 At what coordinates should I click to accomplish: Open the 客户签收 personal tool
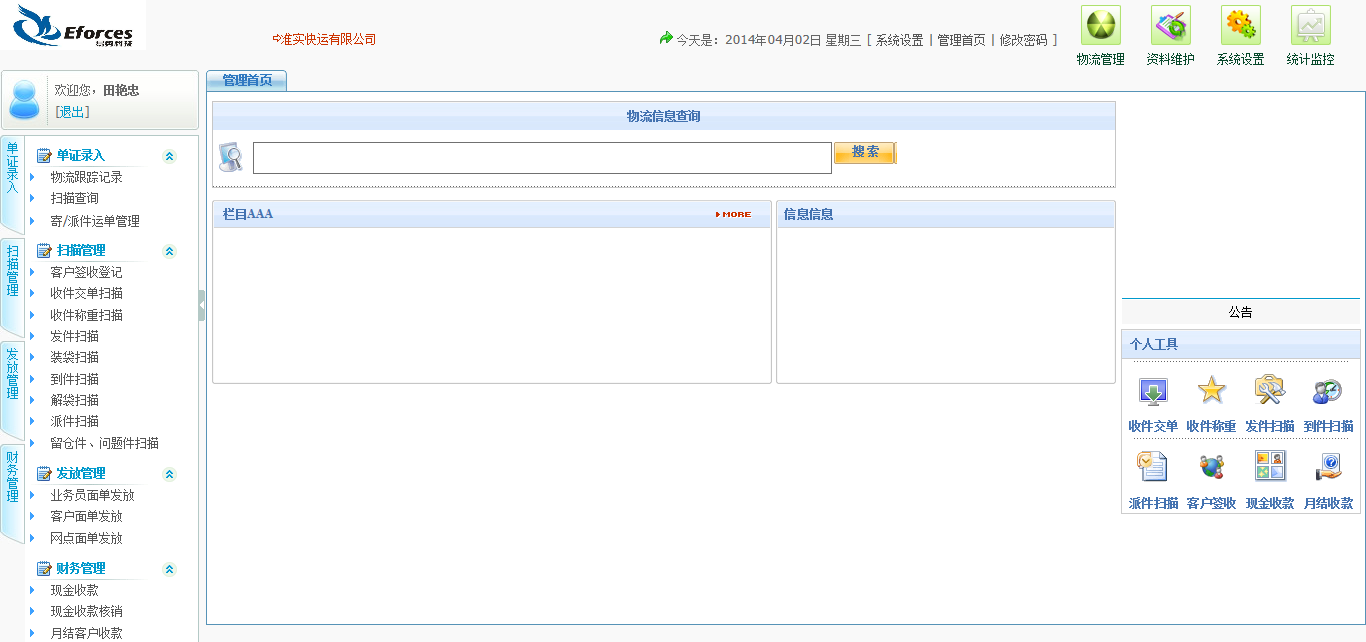[1211, 467]
